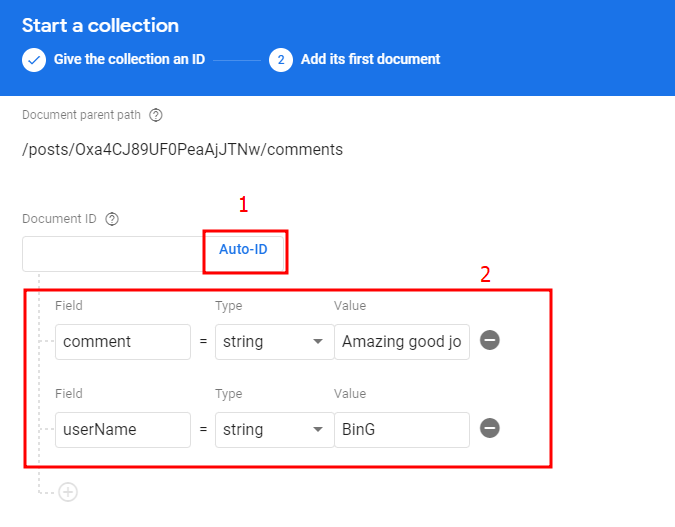Click the Document parent path help icon

point(155,115)
